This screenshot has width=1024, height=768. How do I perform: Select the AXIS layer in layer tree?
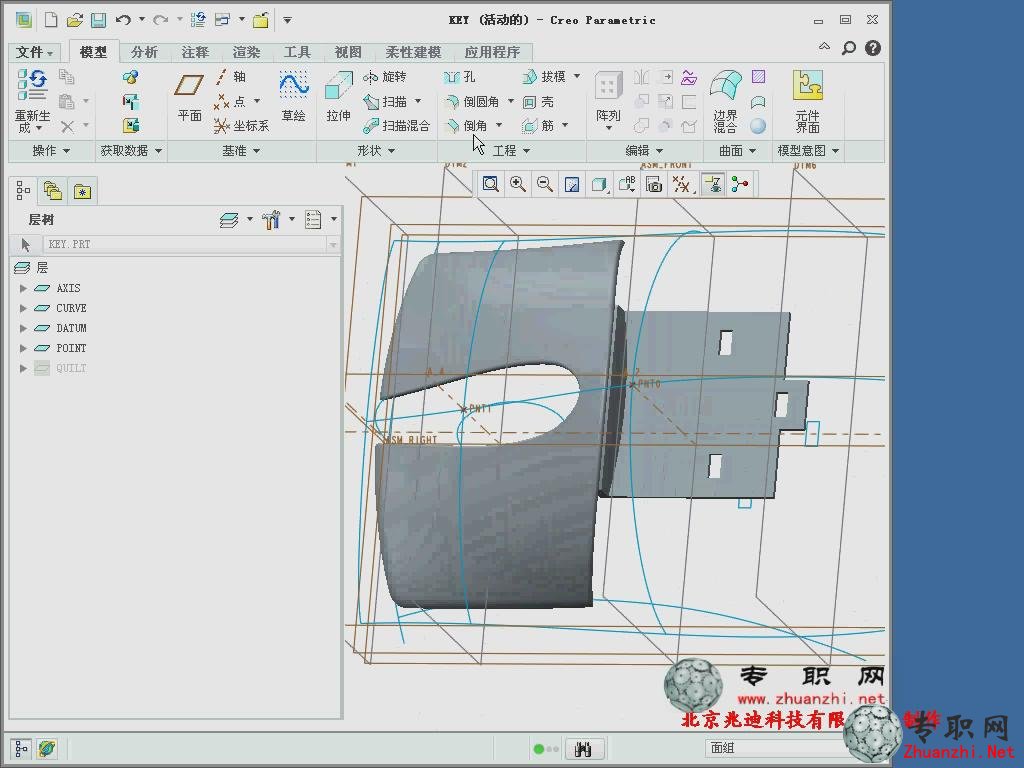pyautogui.click(x=68, y=288)
